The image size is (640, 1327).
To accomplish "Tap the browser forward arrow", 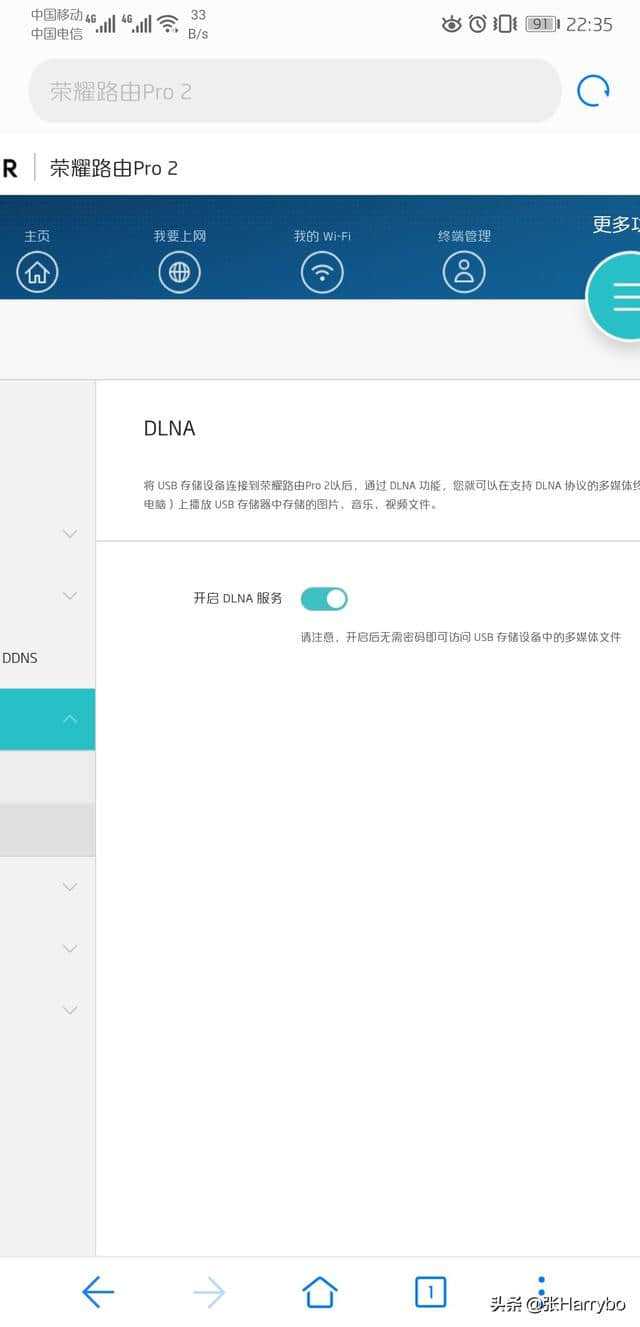I will click(209, 1292).
